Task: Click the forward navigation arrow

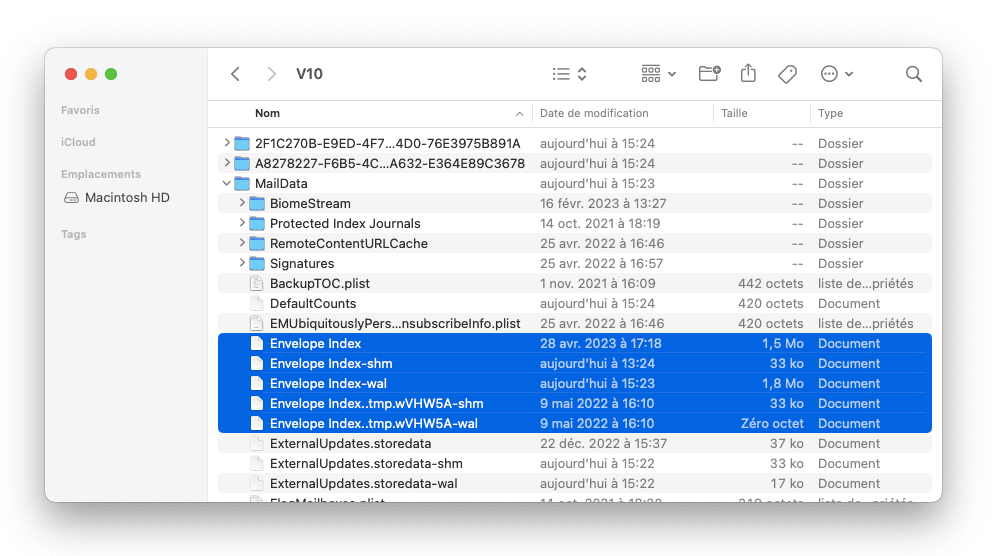Action: 271,74
